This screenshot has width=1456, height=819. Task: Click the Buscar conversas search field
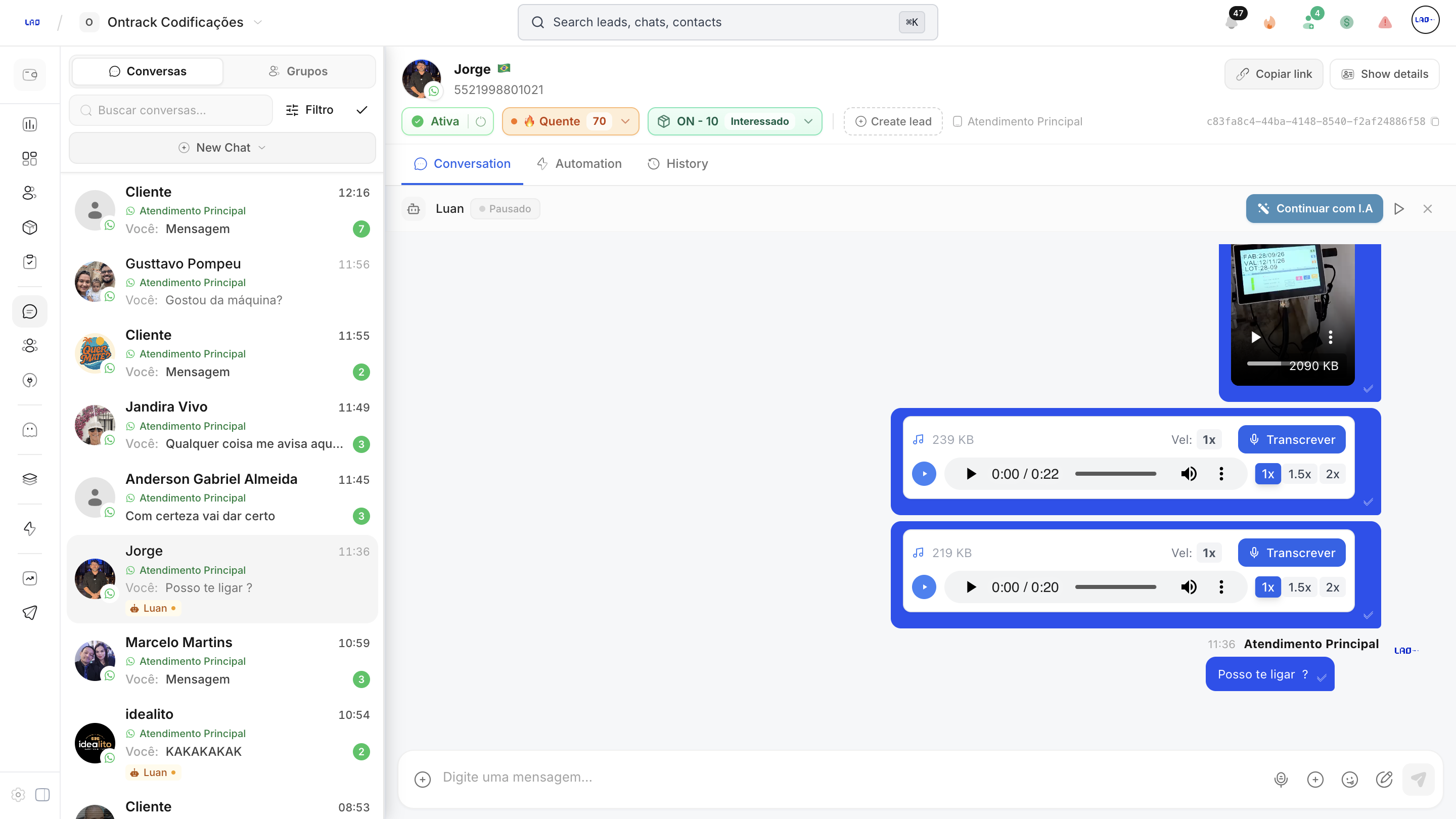point(171,110)
